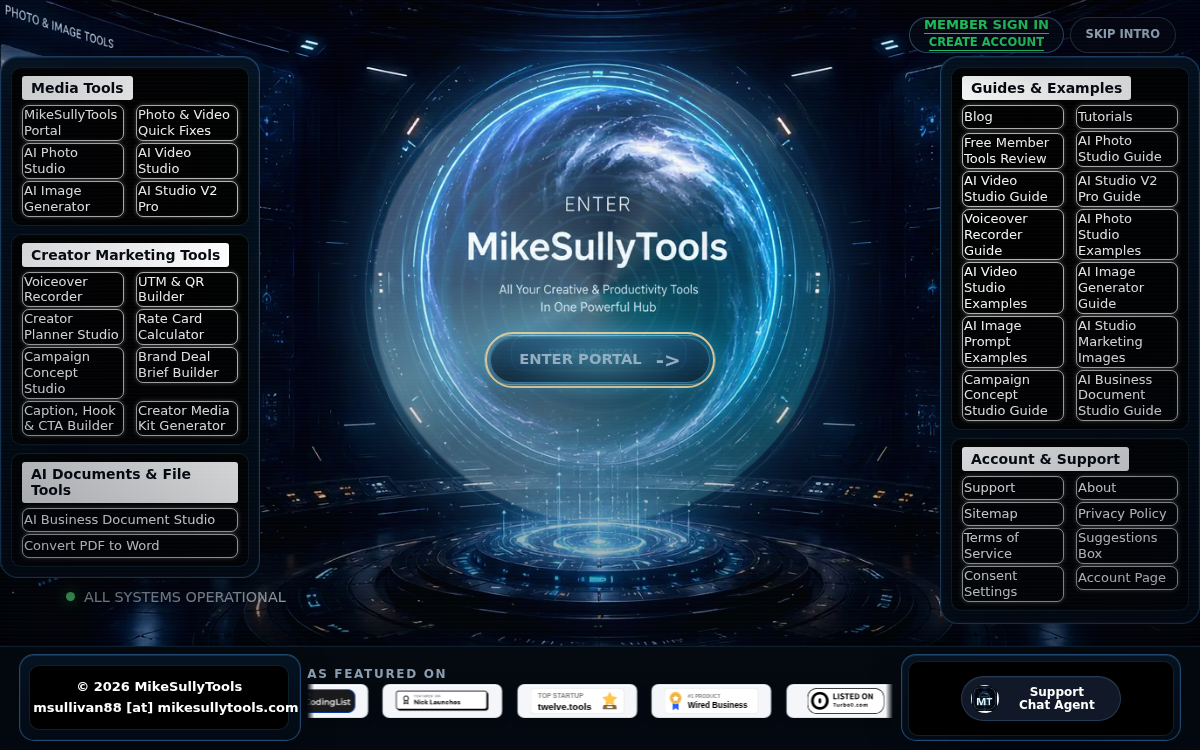The width and height of the screenshot is (1200, 750).
Task: Open Caption, Hook & CTA Builder
Action: pyautogui.click(x=73, y=418)
